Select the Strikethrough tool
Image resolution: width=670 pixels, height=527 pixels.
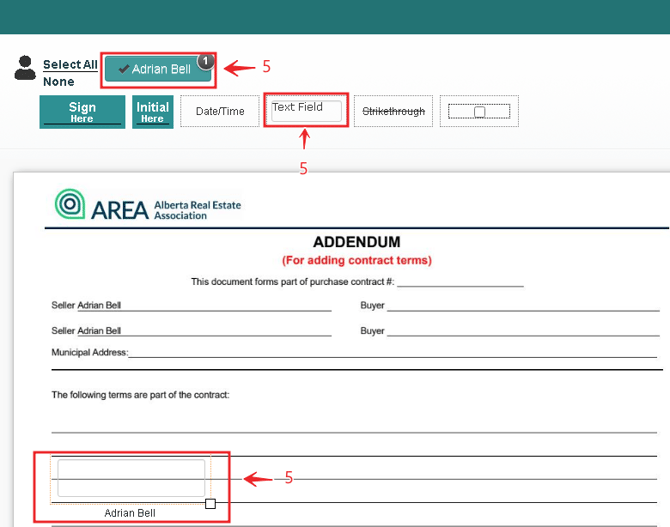[x=393, y=112]
